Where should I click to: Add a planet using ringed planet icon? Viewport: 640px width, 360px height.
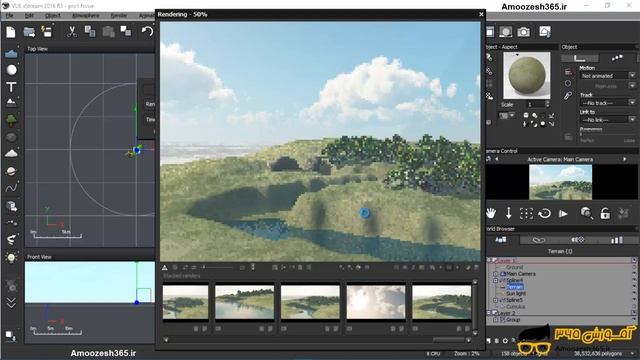pos(11,171)
